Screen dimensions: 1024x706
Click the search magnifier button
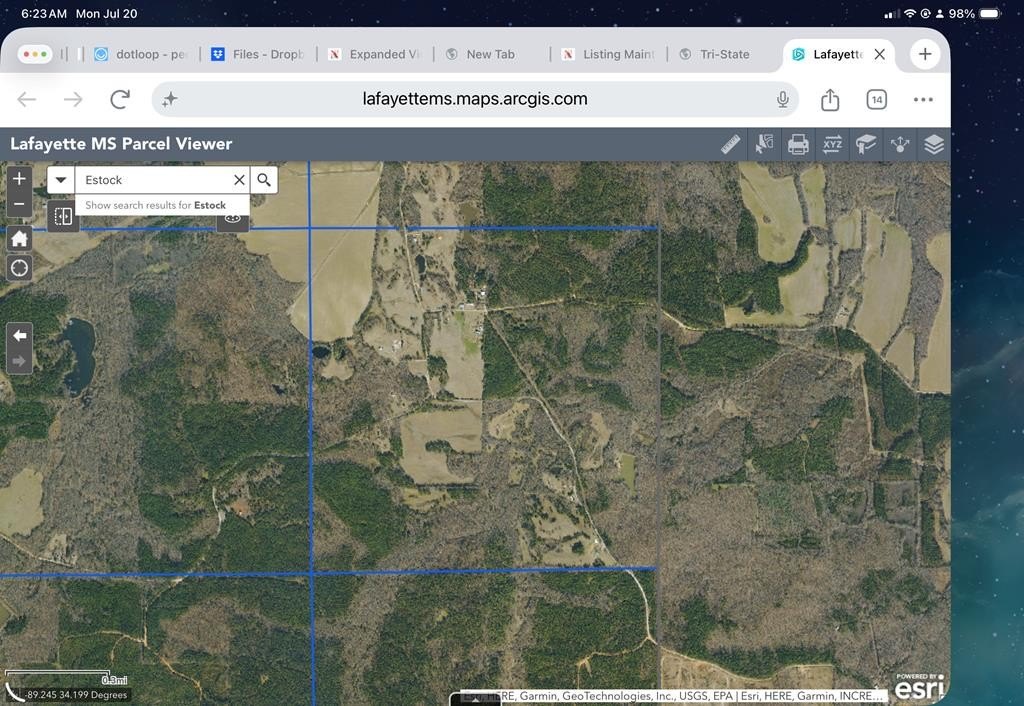tap(264, 180)
